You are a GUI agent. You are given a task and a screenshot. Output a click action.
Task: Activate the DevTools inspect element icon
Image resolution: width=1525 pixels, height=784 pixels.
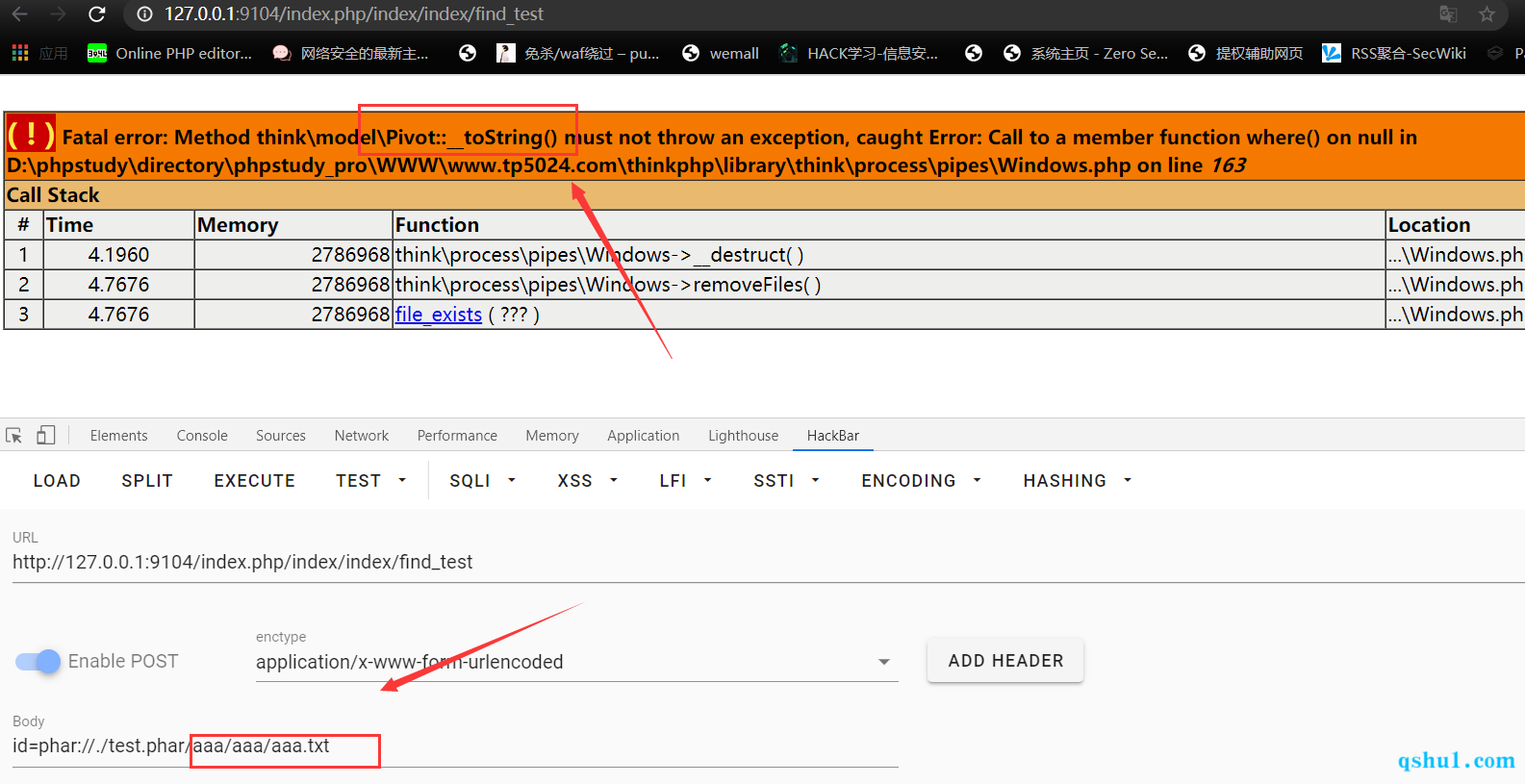click(14, 436)
